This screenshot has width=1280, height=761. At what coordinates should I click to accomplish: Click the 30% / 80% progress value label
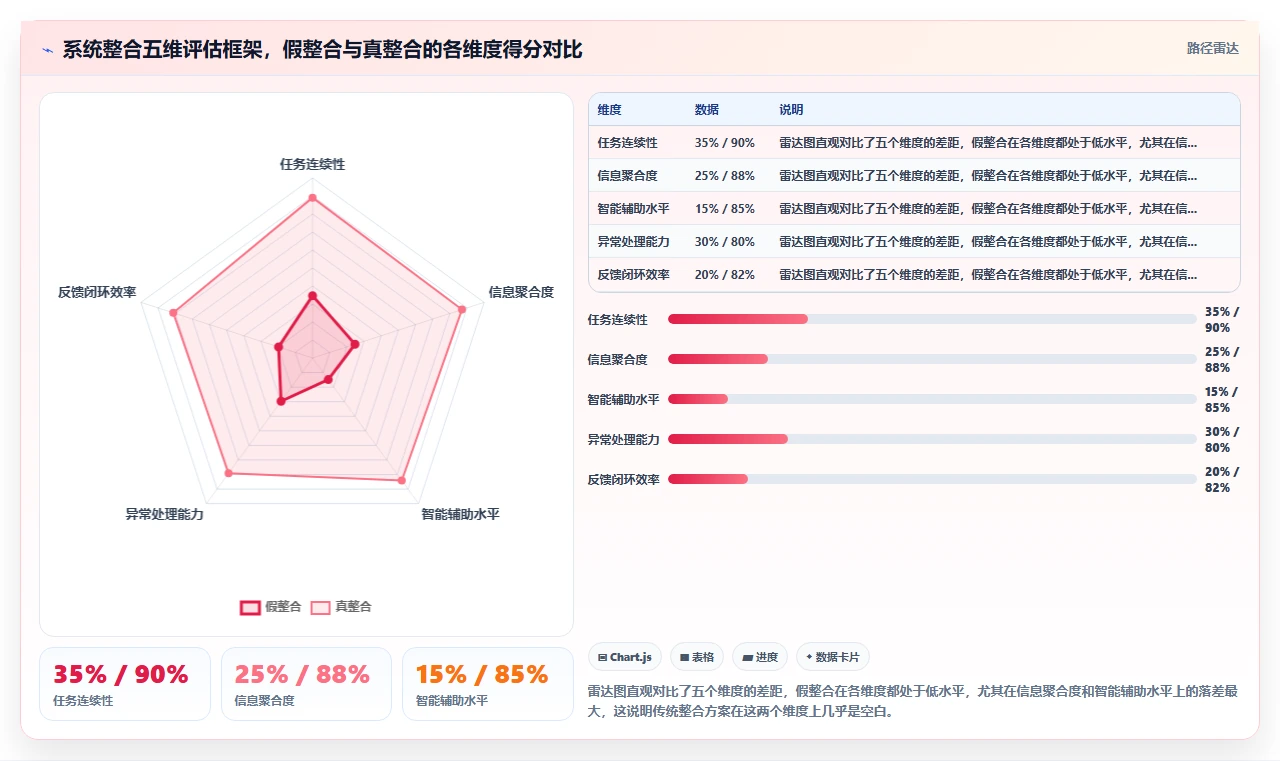point(1222,440)
